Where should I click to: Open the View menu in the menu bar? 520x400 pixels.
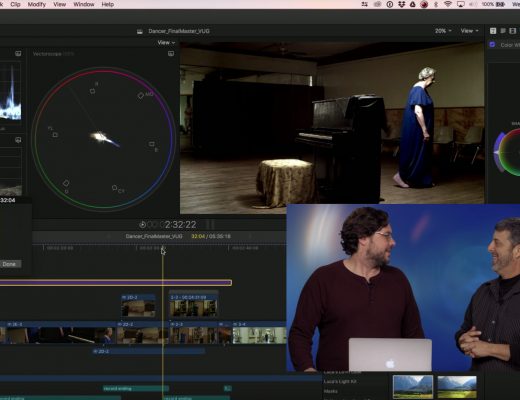pyautogui.click(x=59, y=4)
